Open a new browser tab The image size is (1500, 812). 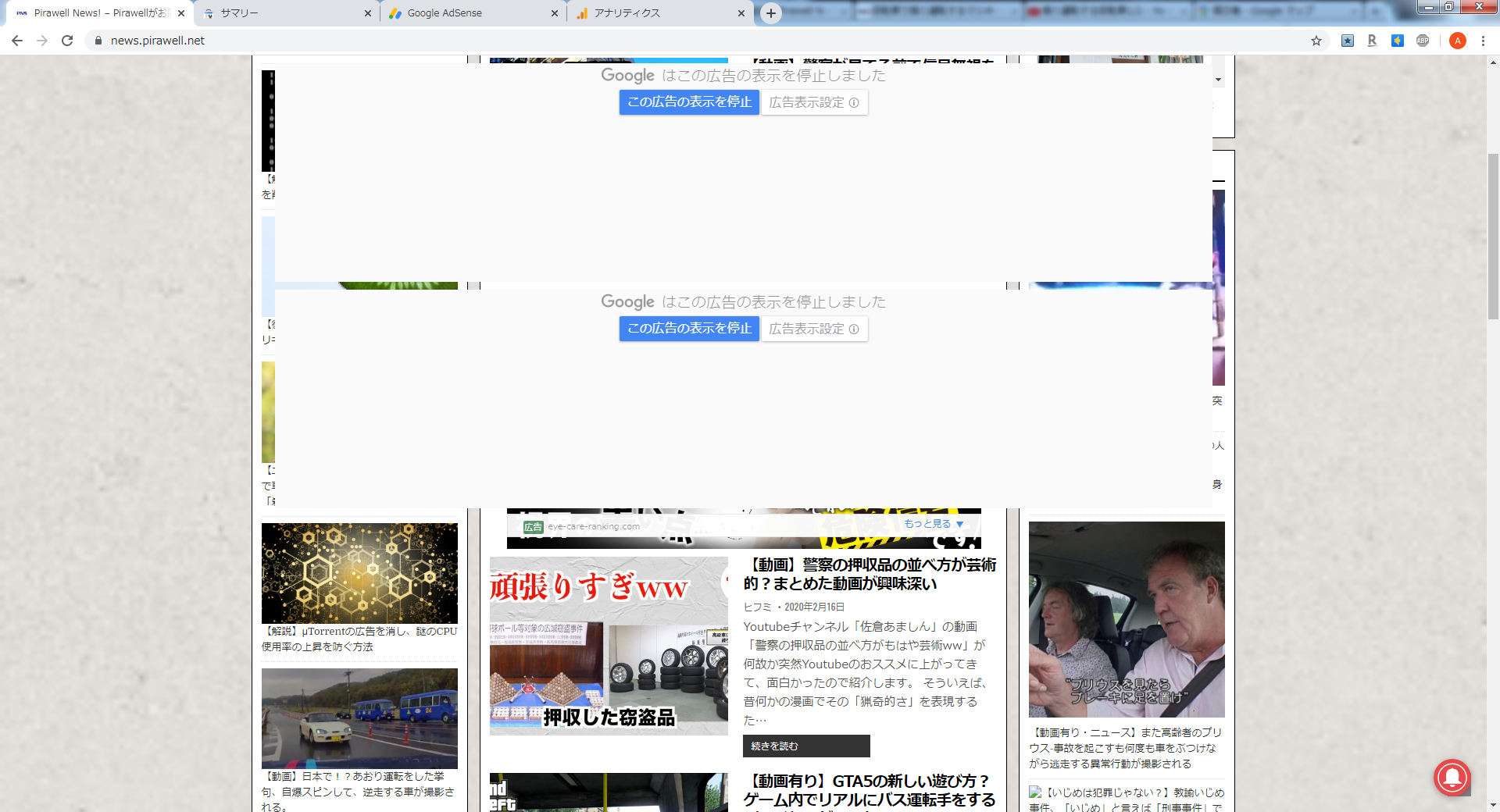tap(771, 13)
